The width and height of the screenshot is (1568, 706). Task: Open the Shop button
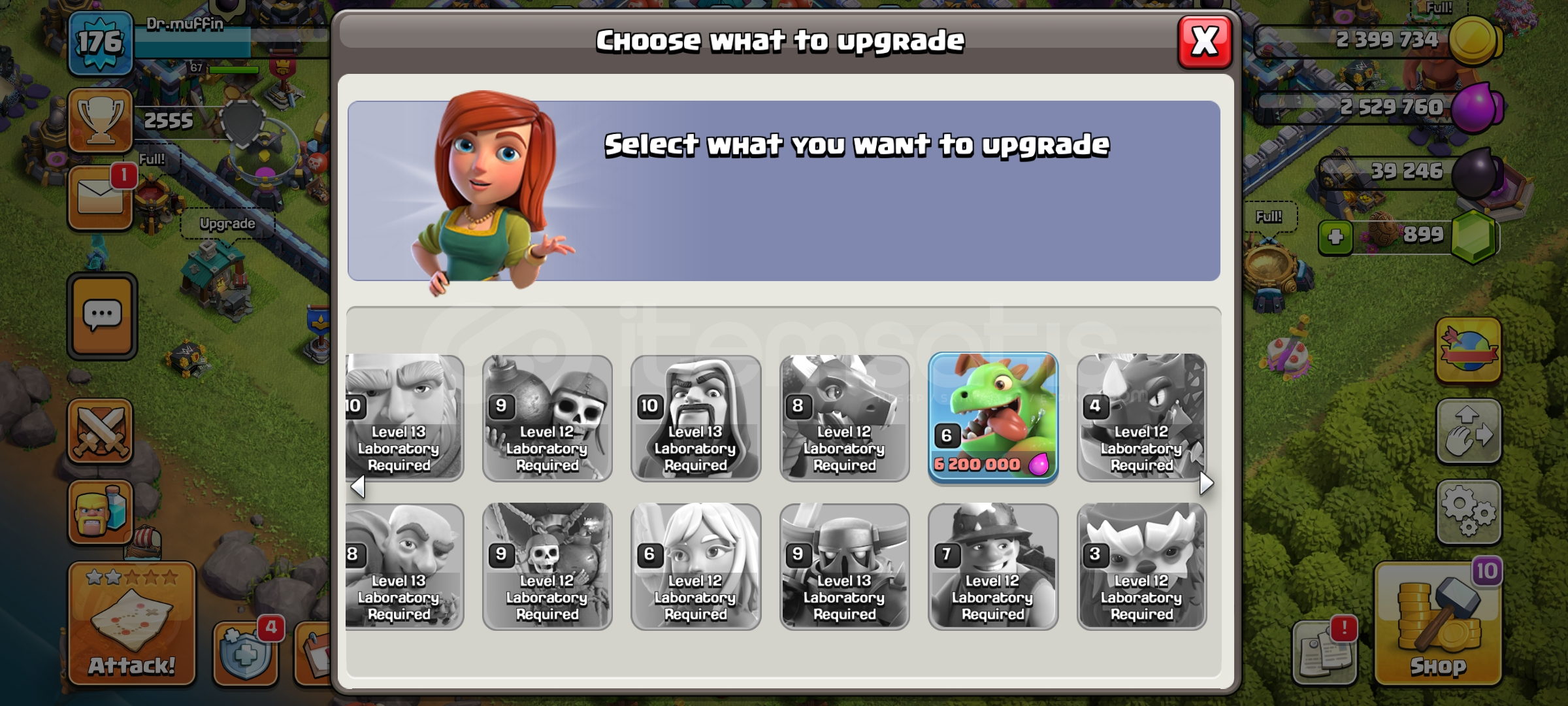point(1438,624)
